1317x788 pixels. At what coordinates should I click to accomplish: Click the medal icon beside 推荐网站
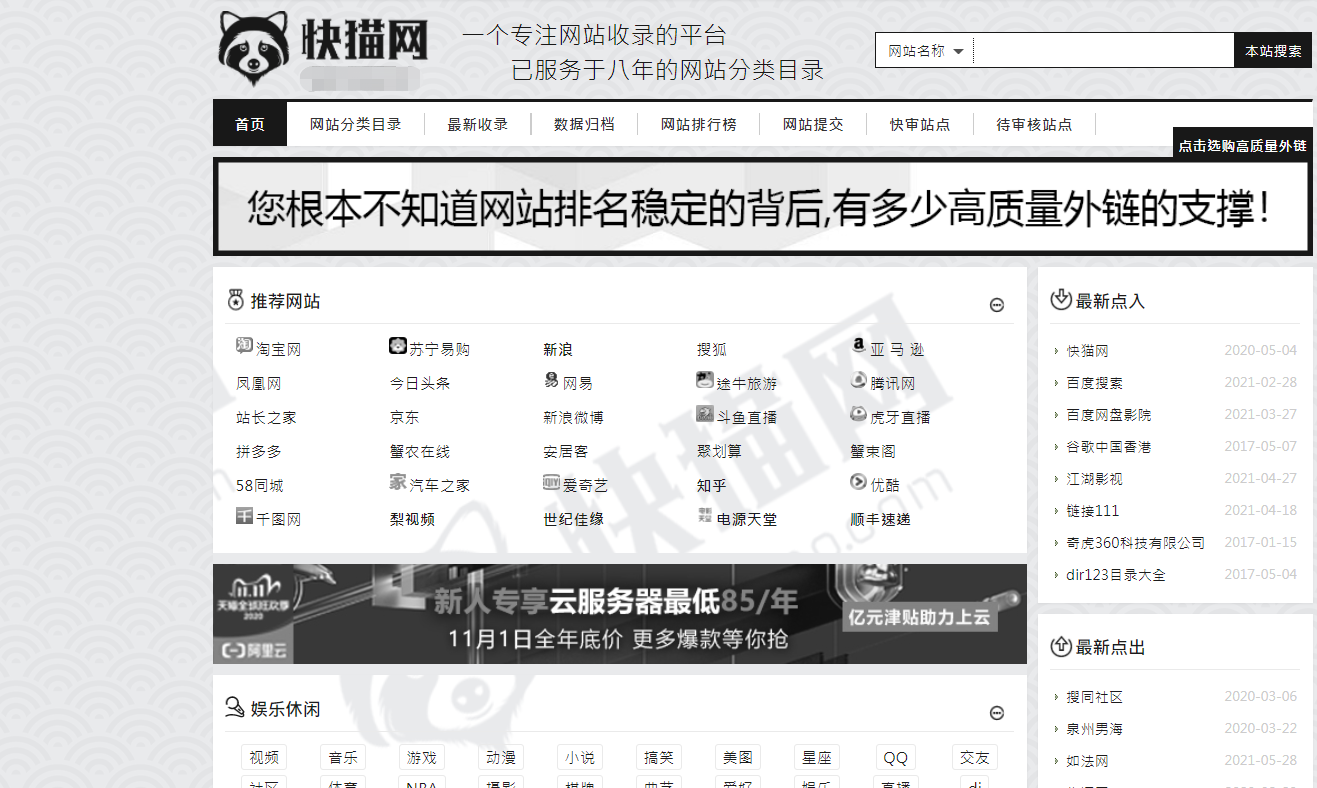click(x=236, y=300)
